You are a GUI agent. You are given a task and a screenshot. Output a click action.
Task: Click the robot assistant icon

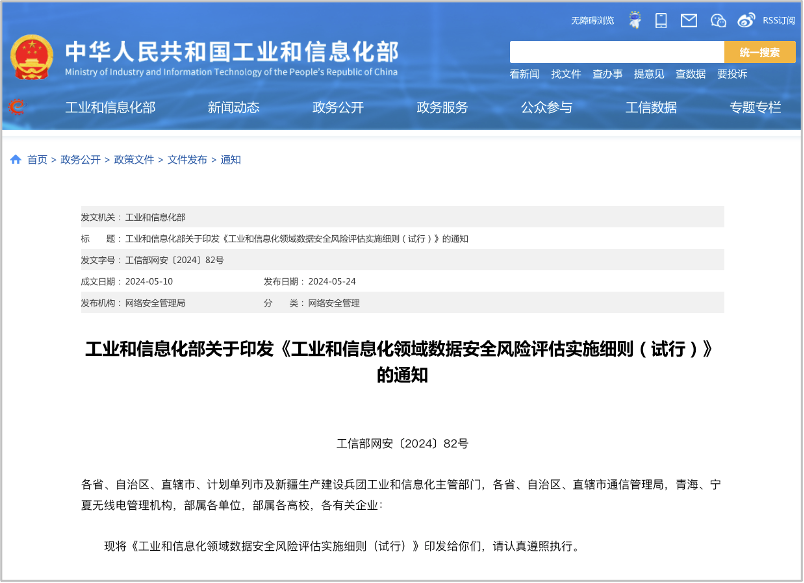click(x=635, y=20)
